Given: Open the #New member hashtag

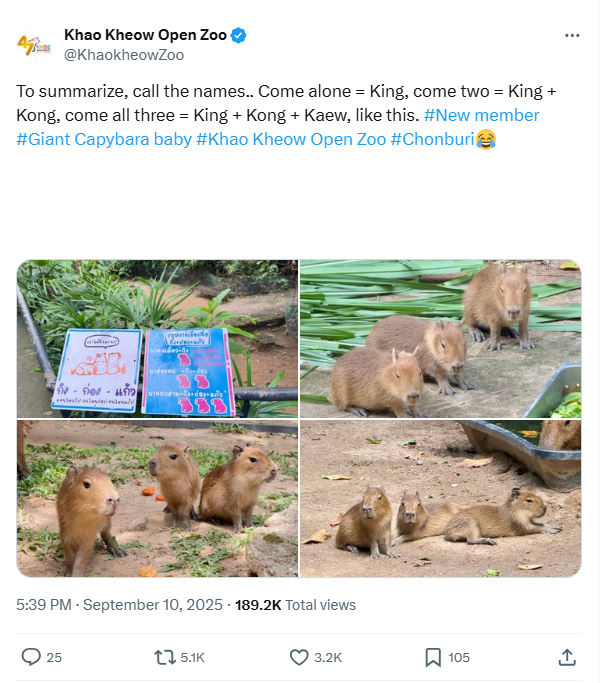Looking at the screenshot, I should (x=481, y=115).
